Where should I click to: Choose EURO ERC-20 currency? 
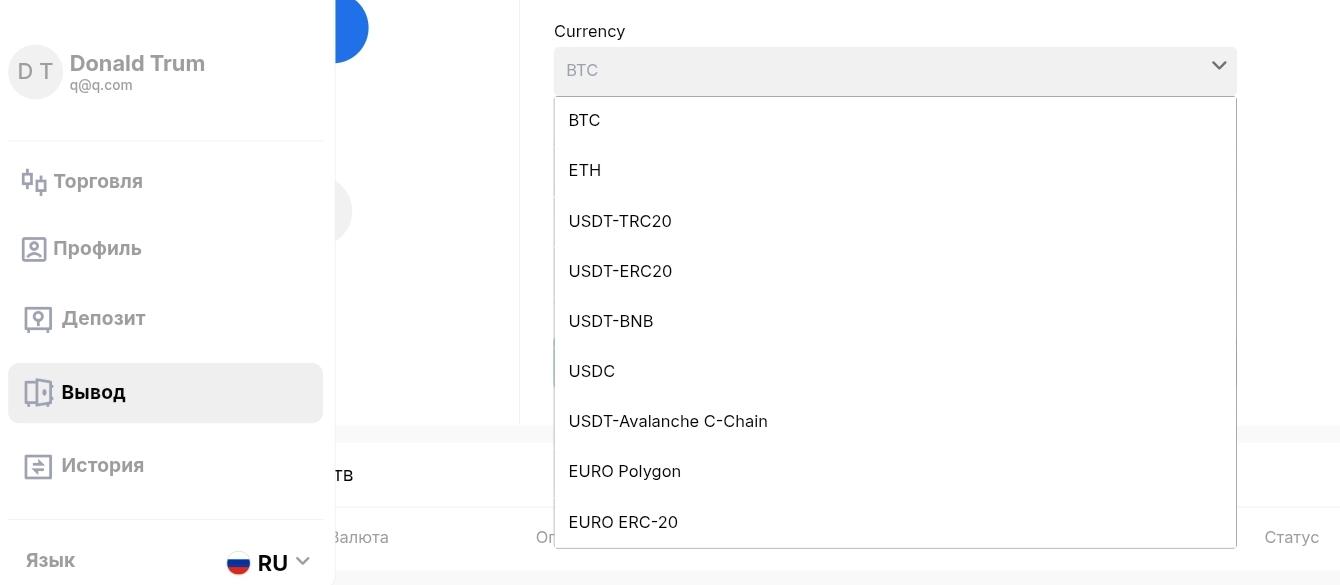tap(895, 522)
